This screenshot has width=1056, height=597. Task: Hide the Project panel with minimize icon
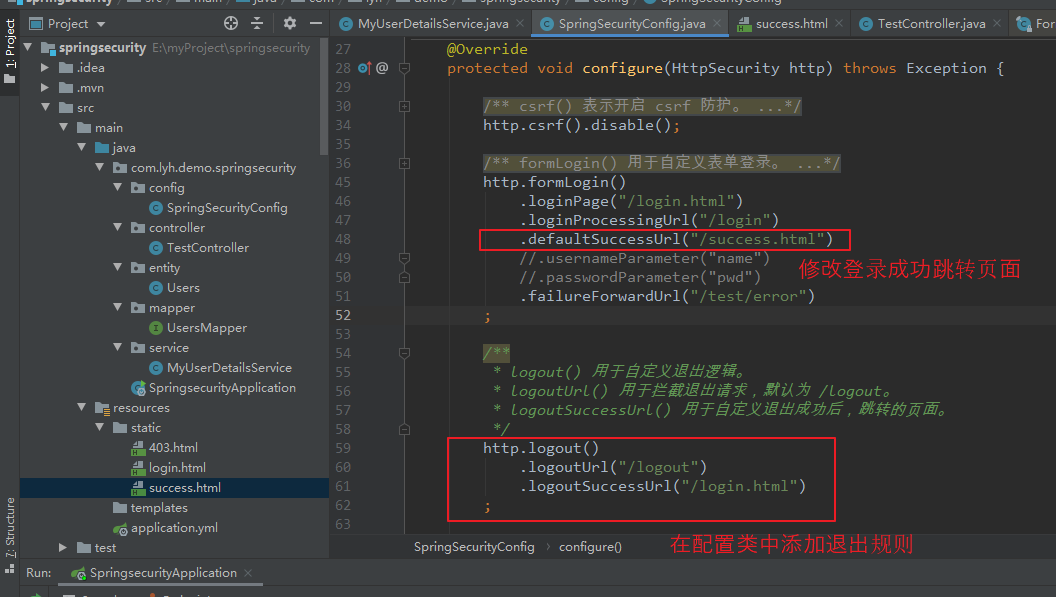[315, 24]
